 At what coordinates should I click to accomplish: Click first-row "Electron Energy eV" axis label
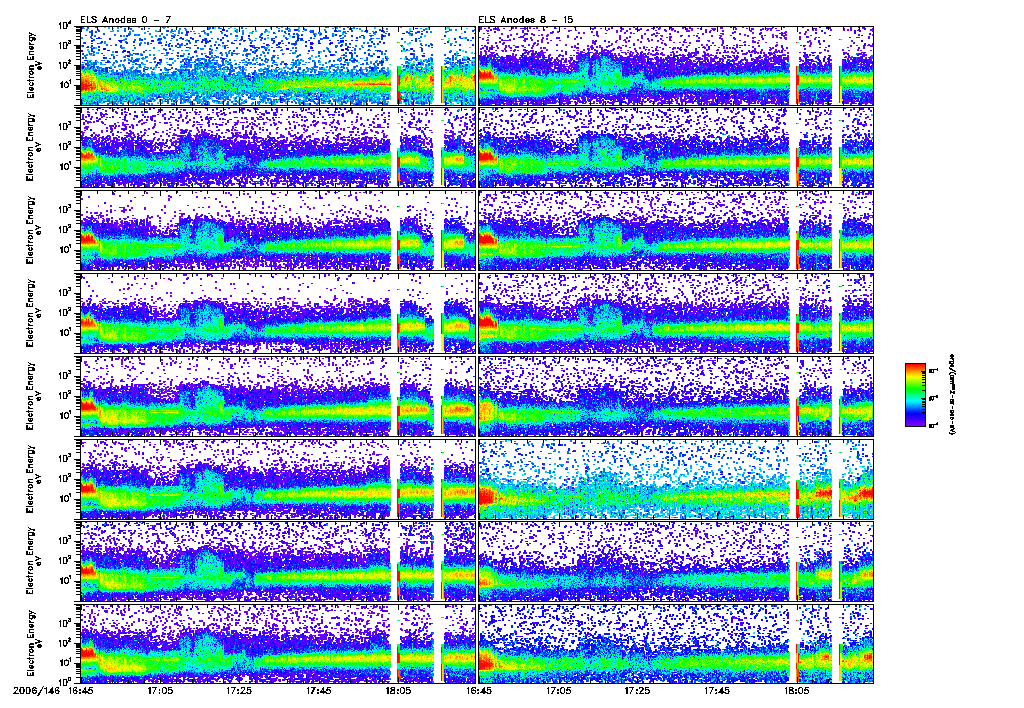pyautogui.click(x=33, y=65)
